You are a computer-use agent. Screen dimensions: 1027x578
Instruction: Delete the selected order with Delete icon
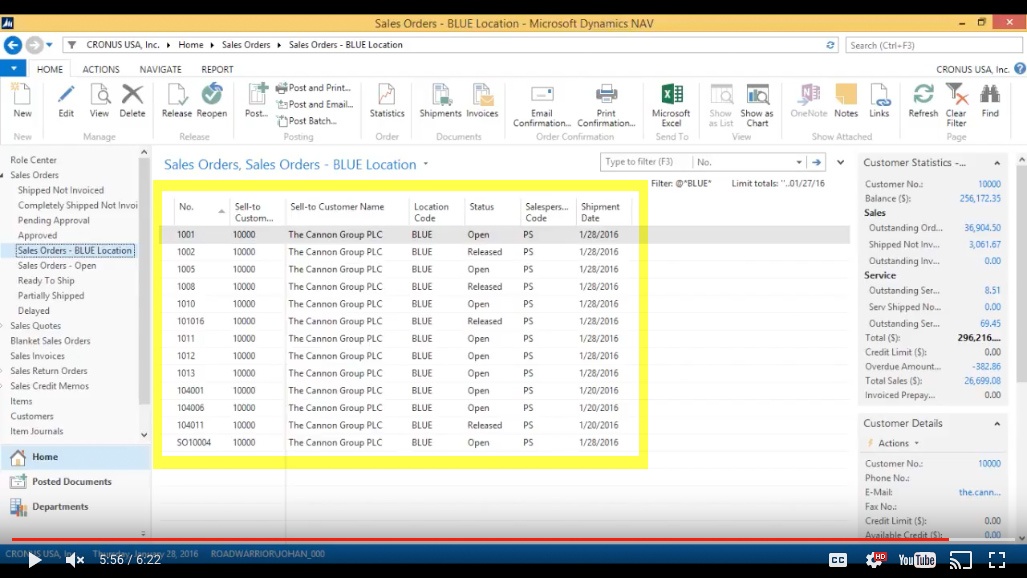[132, 101]
